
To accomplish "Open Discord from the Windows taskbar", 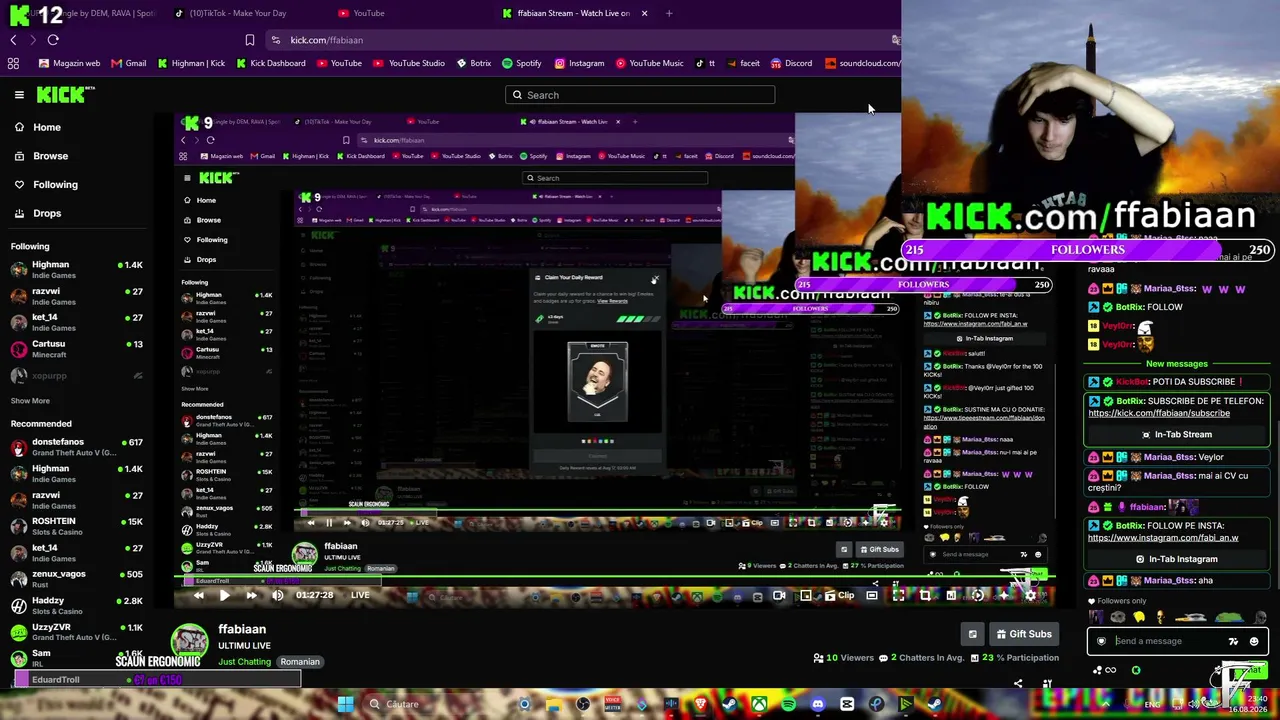I will (x=818, y=704).
